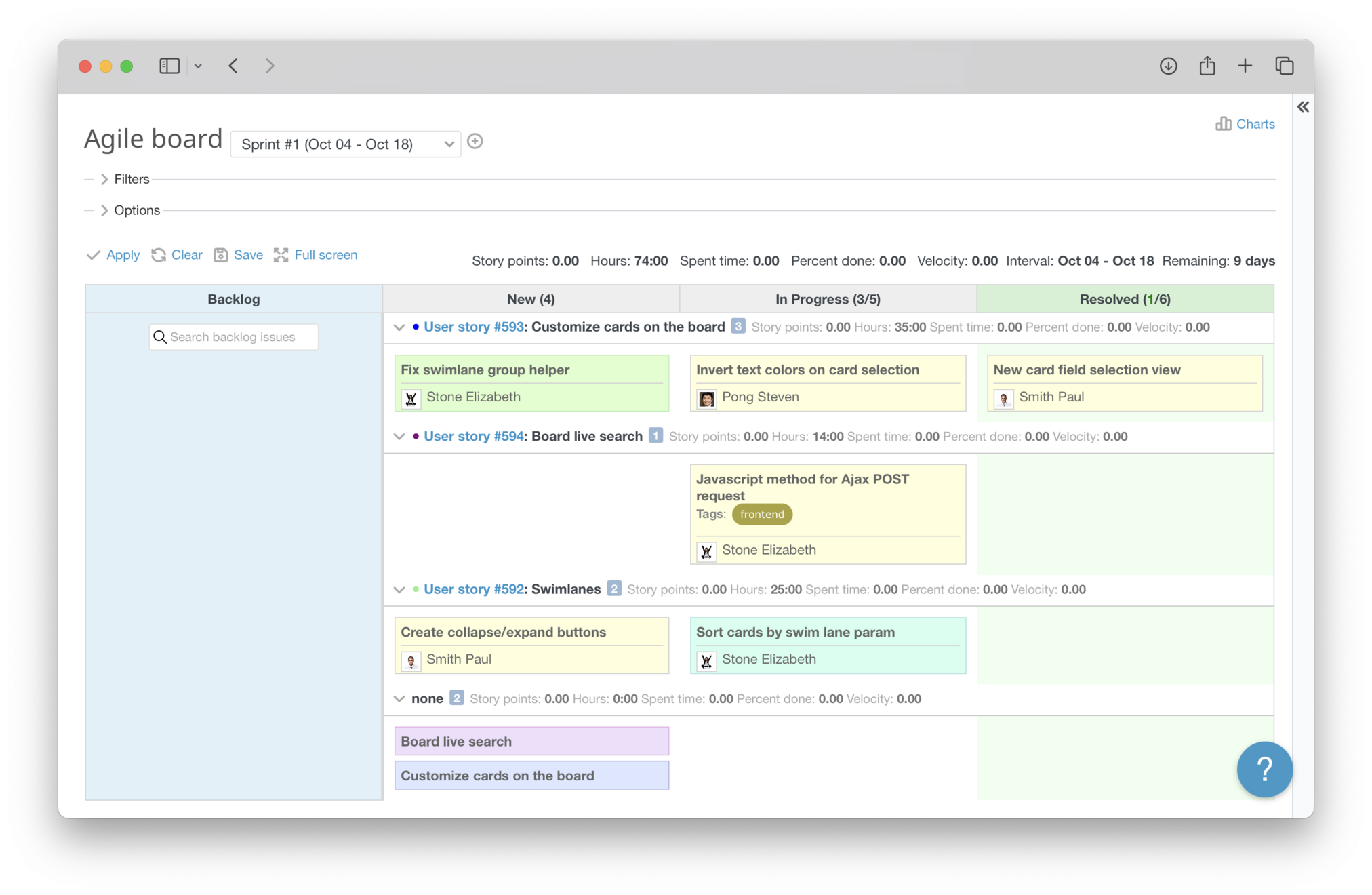
Task: Click the Clear reload icon
Action: tap(159, 255)
